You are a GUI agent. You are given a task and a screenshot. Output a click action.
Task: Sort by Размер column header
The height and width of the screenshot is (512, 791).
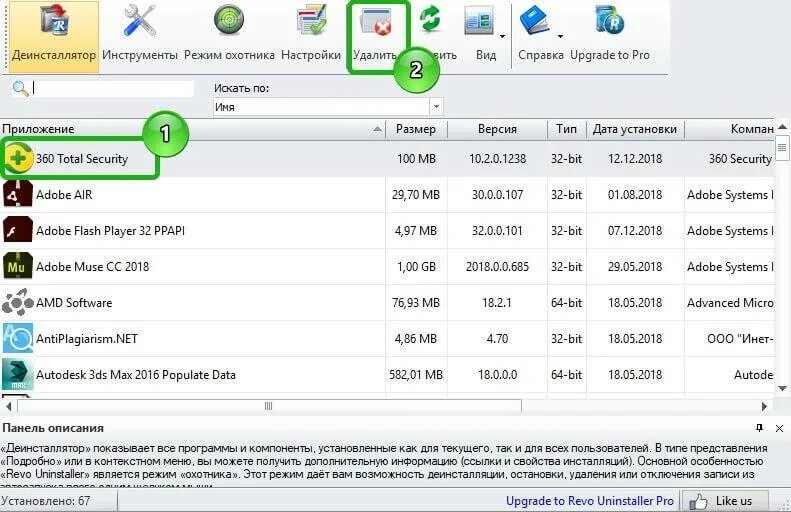pyautogui.click(x=416, y=129)
